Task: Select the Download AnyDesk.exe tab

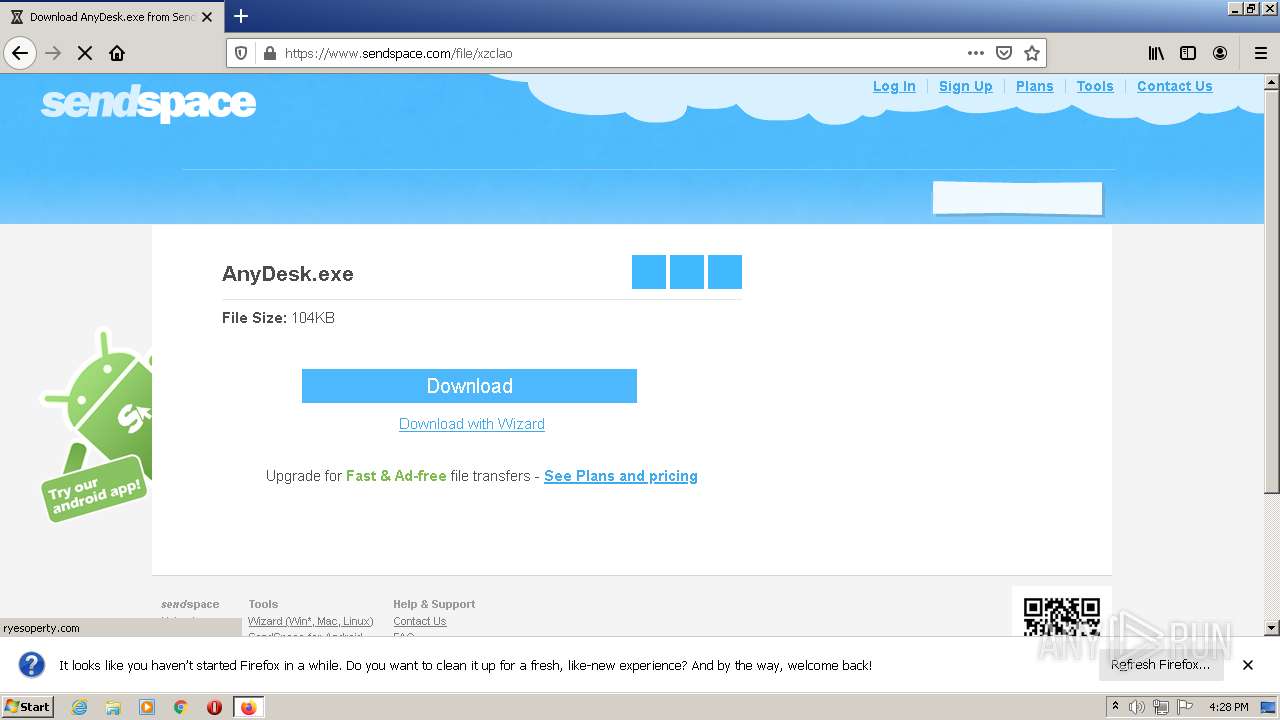Action: pos(112,17)
